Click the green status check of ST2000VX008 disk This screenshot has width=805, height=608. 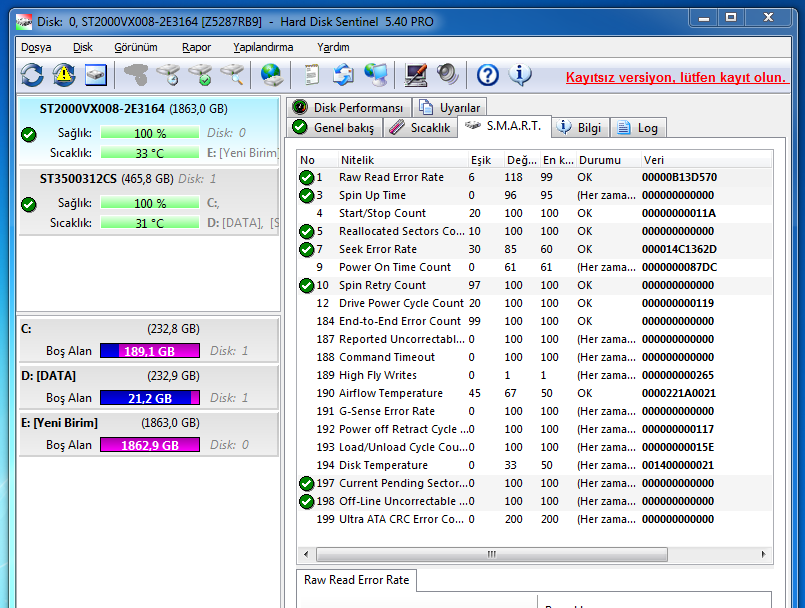point(29,135)
